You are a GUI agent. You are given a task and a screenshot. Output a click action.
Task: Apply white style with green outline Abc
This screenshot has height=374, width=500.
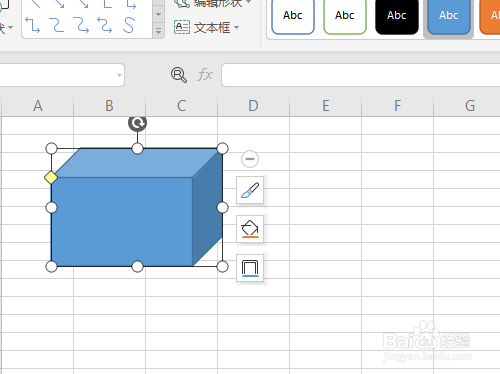coord(345,16)
